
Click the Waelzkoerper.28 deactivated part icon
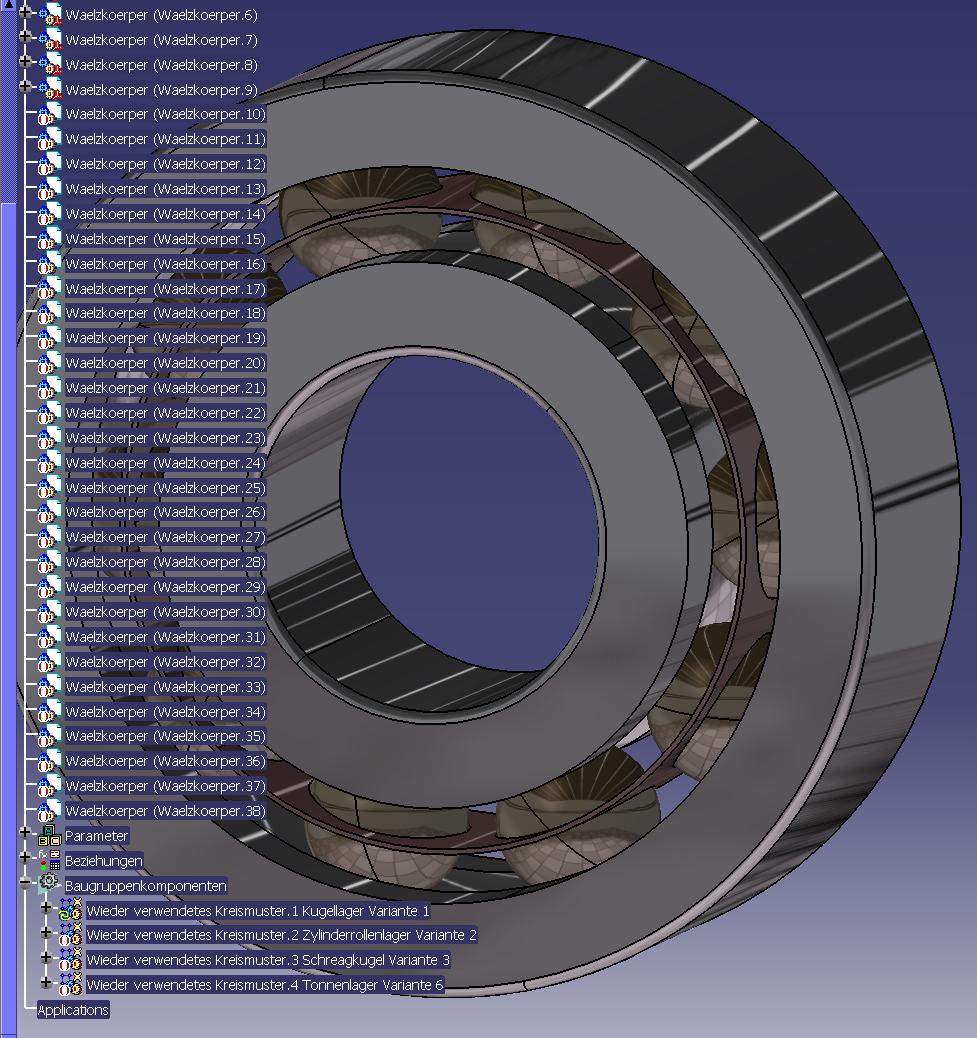tap(50, 562)
